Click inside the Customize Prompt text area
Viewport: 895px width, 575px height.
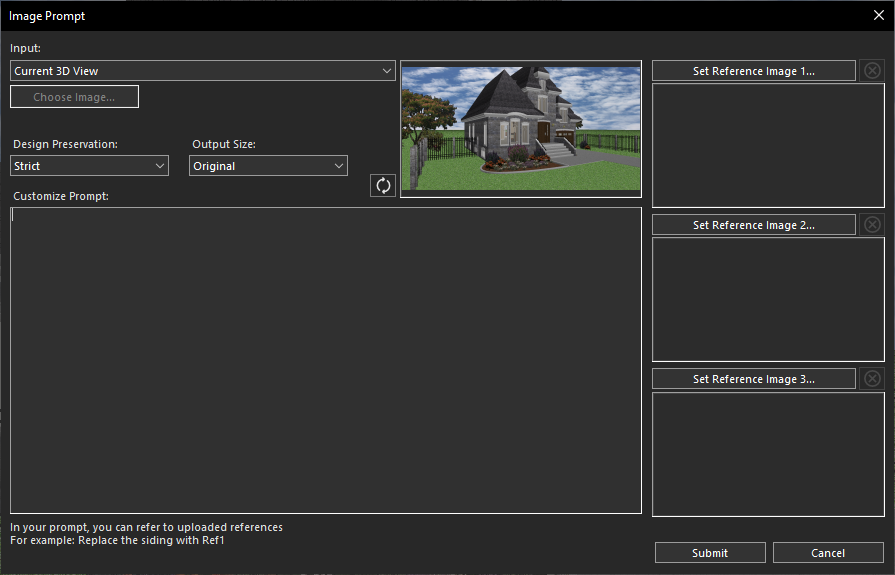[x=326, y=360]
